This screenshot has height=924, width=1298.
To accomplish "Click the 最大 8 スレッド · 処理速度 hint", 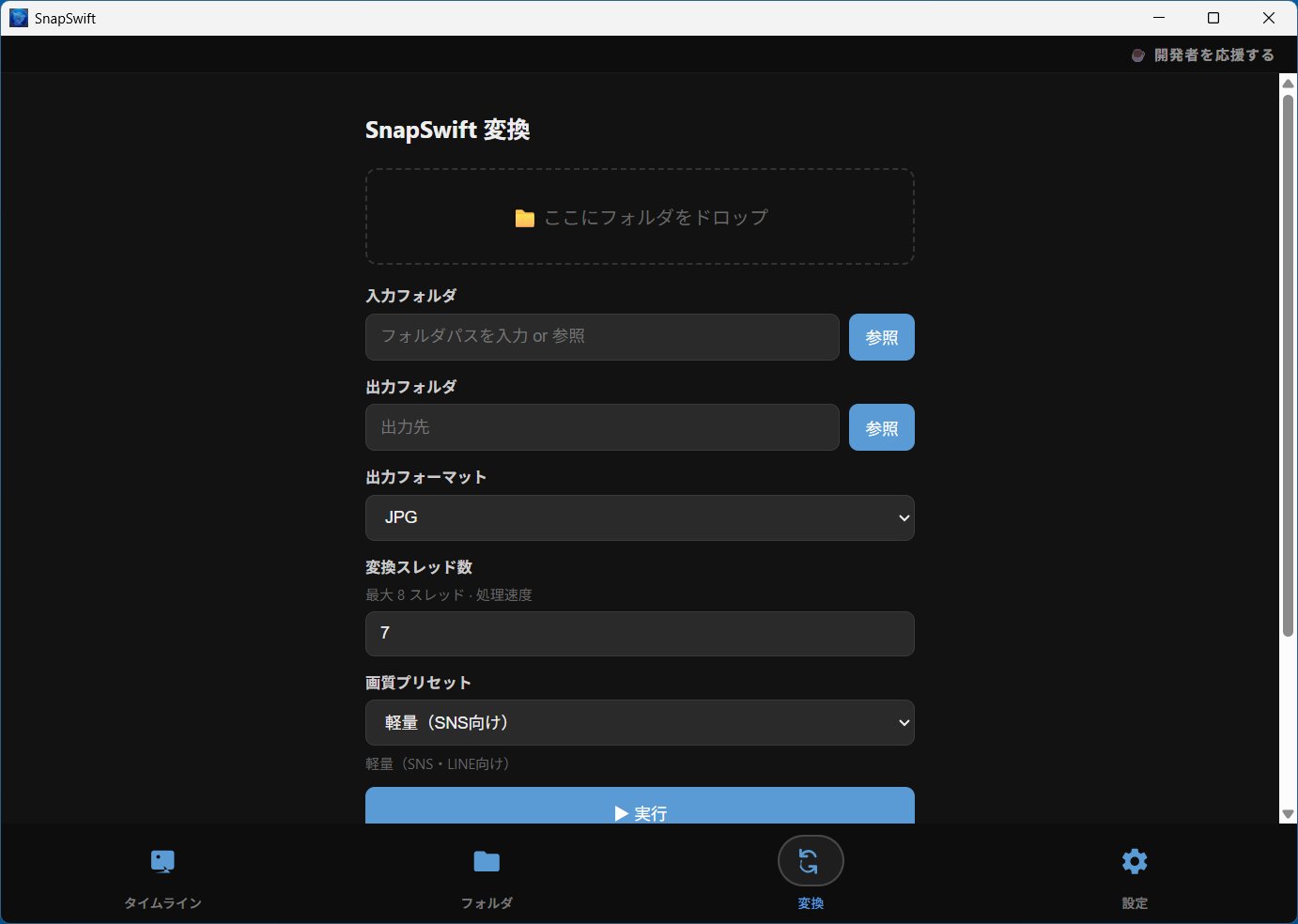I will [449, 594].
